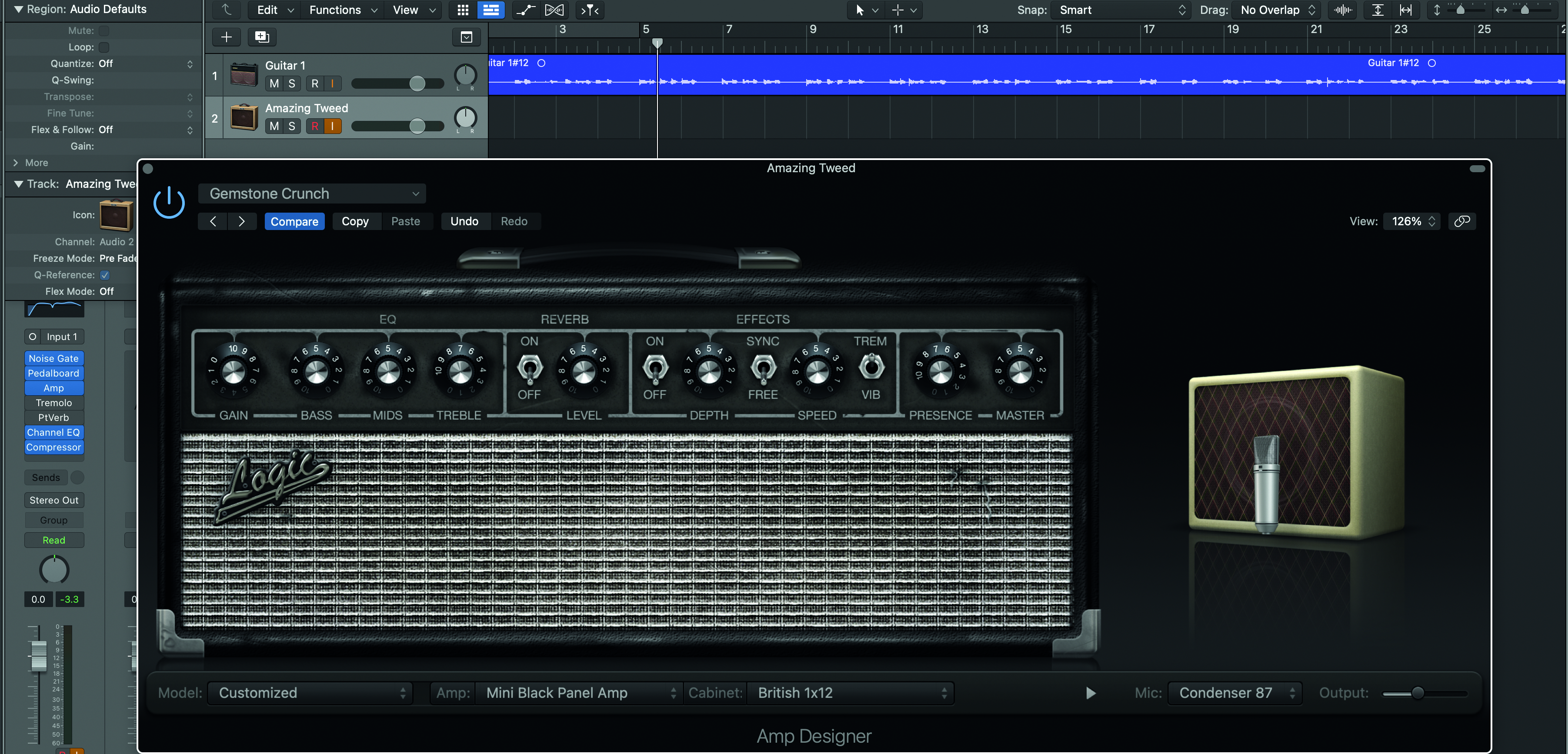The width and height of the screenshot is (1568, 754).
Task: Open the Gemstone Crunch preset dropdown
Action: pyautogui.click(x=312, y=194)
